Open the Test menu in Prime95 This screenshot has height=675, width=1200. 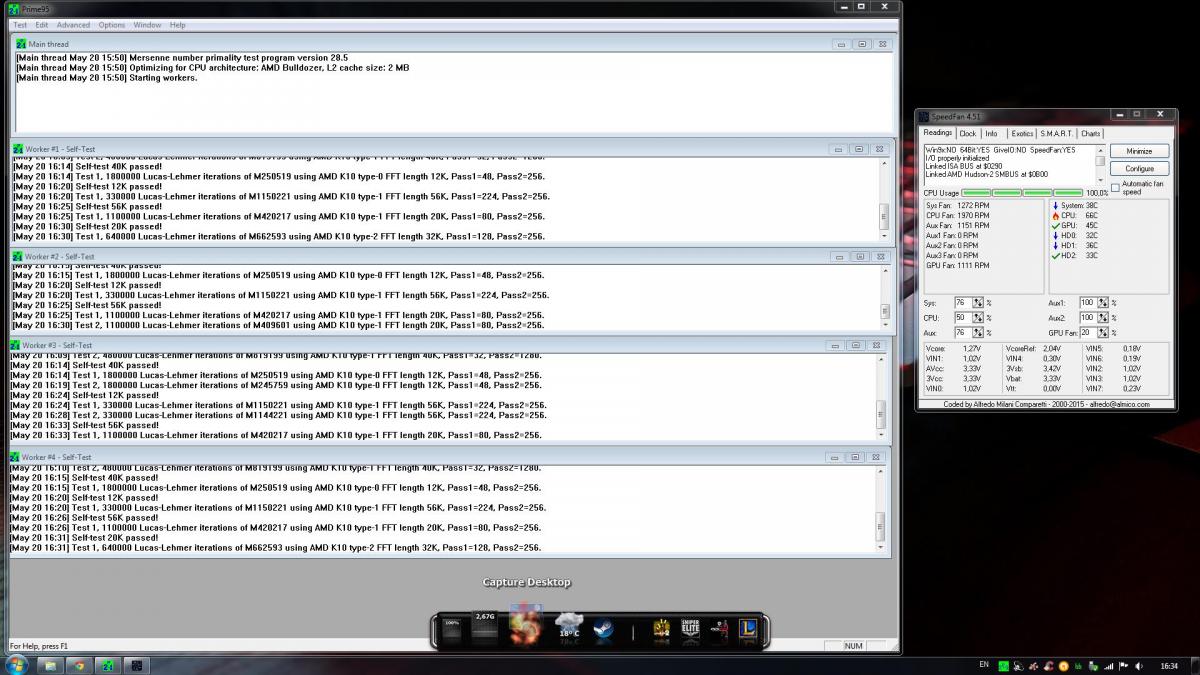coord(19,25)
